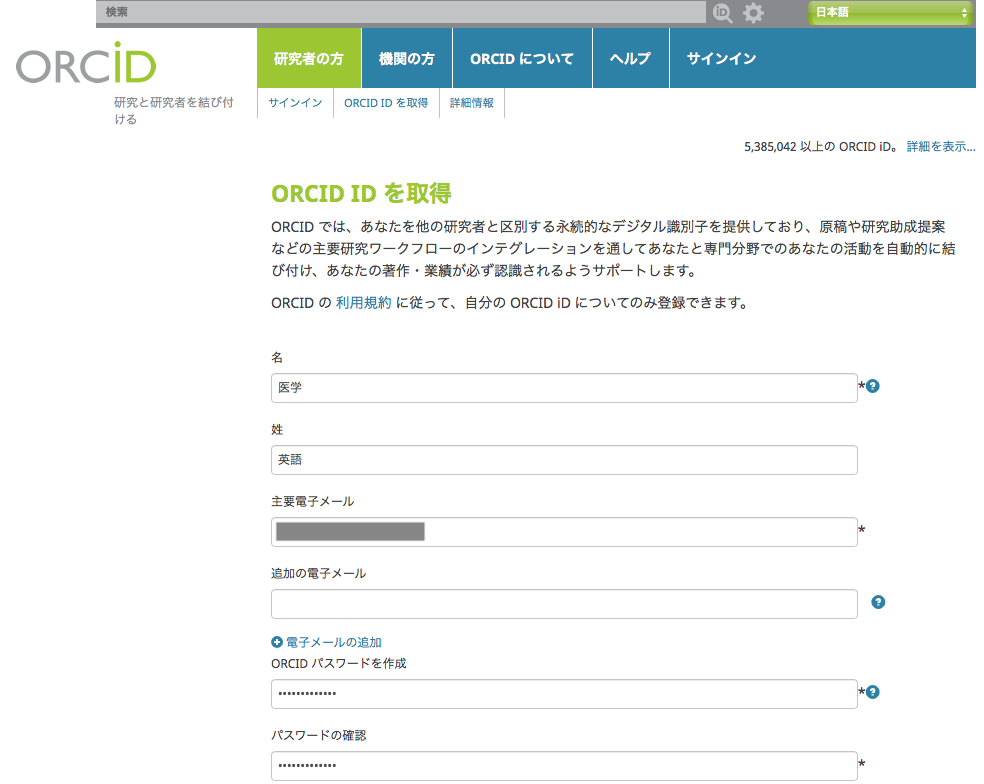Click the 電子メールの追加 link
The height and width of the screenshot is (784, 984).
[334, 642]
